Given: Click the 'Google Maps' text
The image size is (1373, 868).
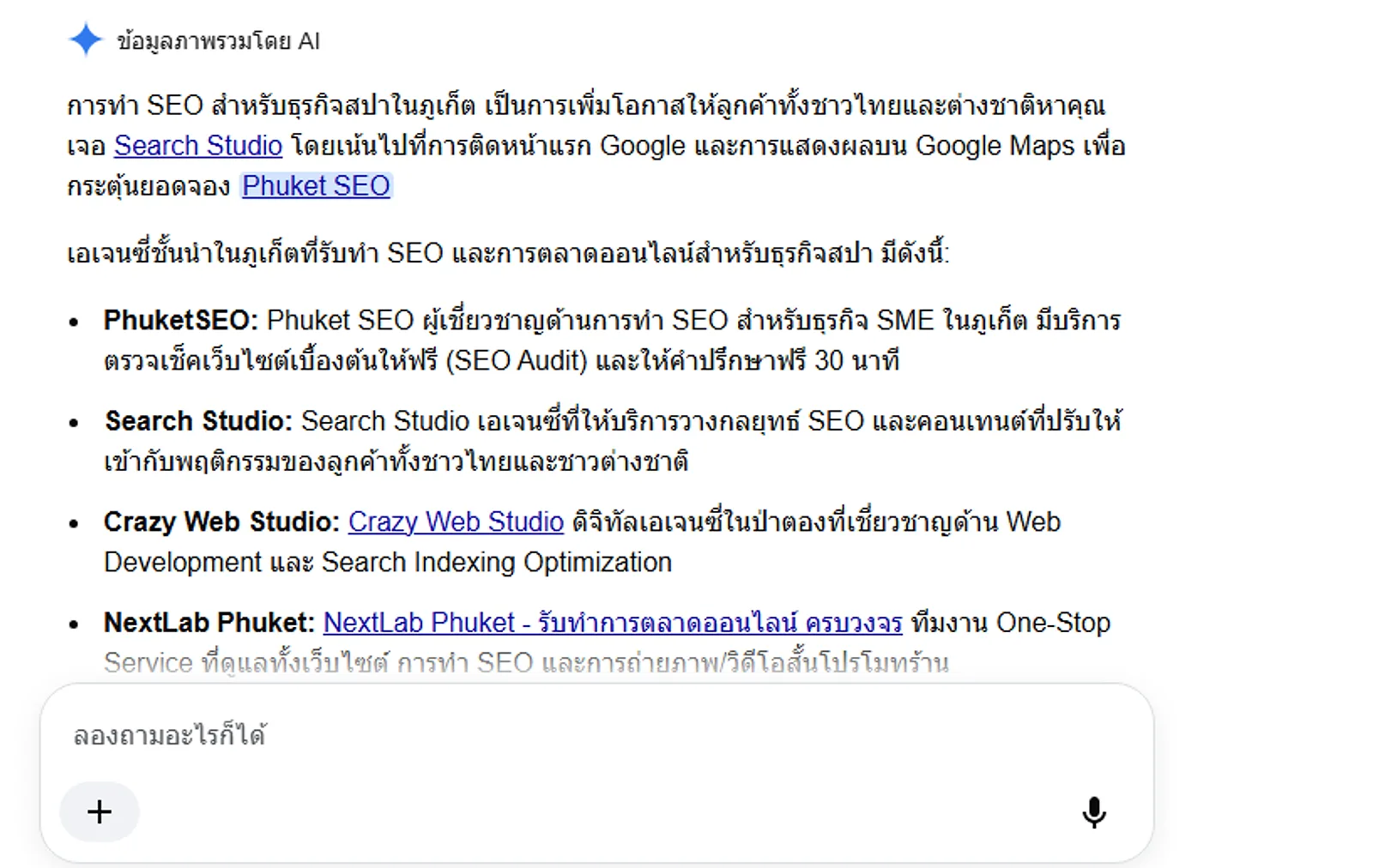Looking at the screenshot, I should 995,146.
